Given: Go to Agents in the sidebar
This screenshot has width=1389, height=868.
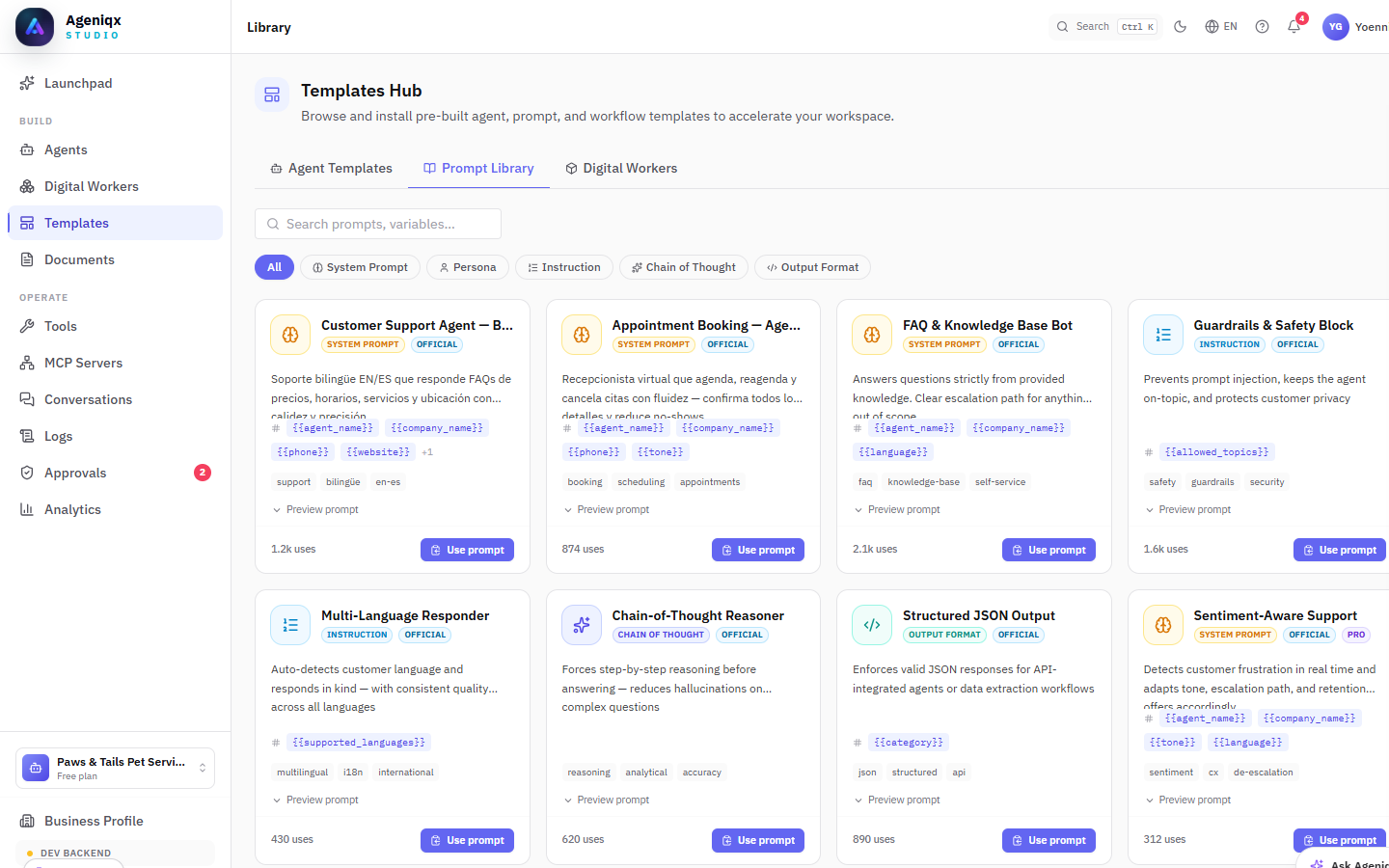Looking at the screenshot, I should [115, 149].
